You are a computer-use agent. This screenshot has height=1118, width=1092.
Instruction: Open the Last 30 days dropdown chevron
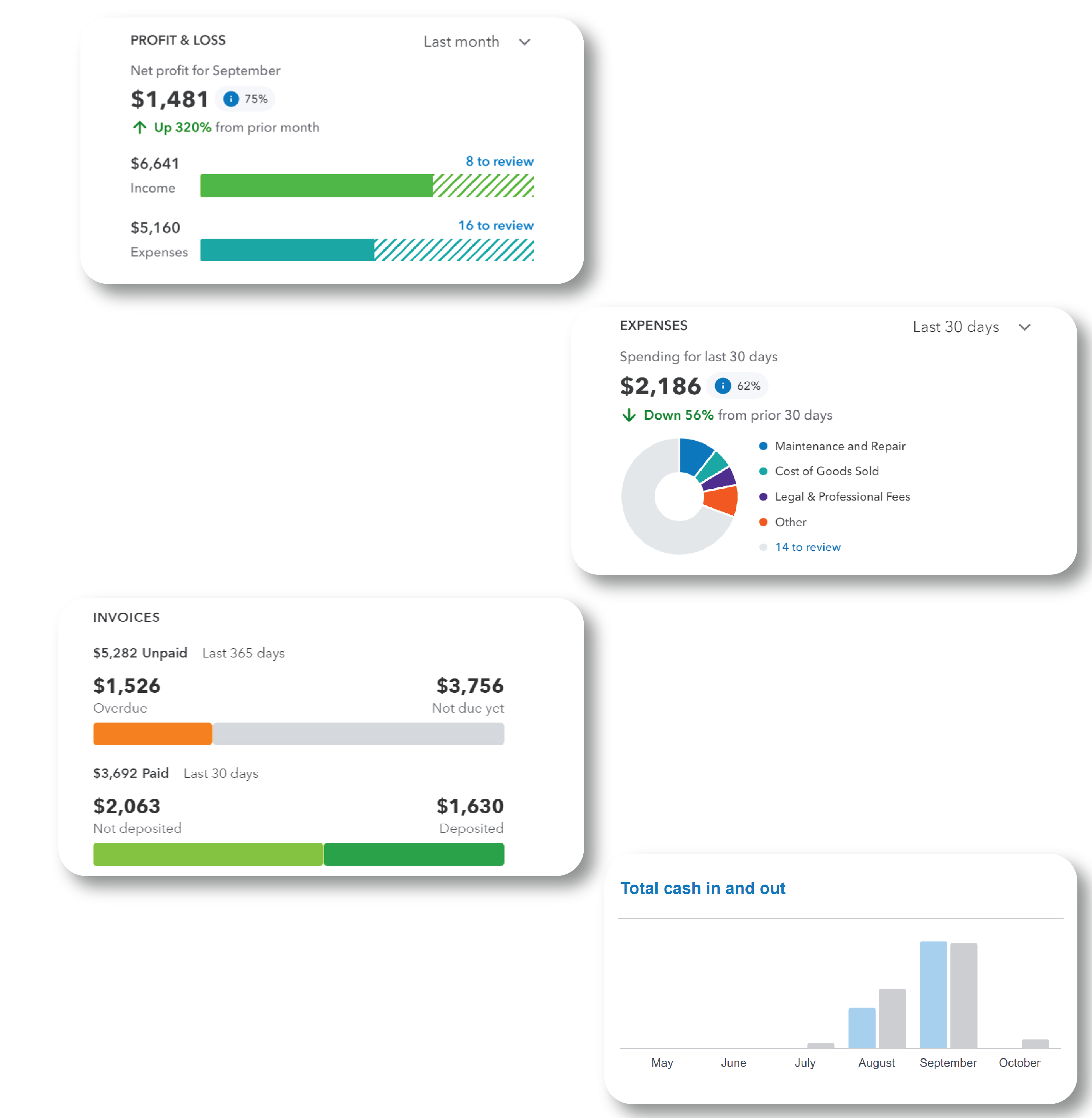(x=1025, y=327)
